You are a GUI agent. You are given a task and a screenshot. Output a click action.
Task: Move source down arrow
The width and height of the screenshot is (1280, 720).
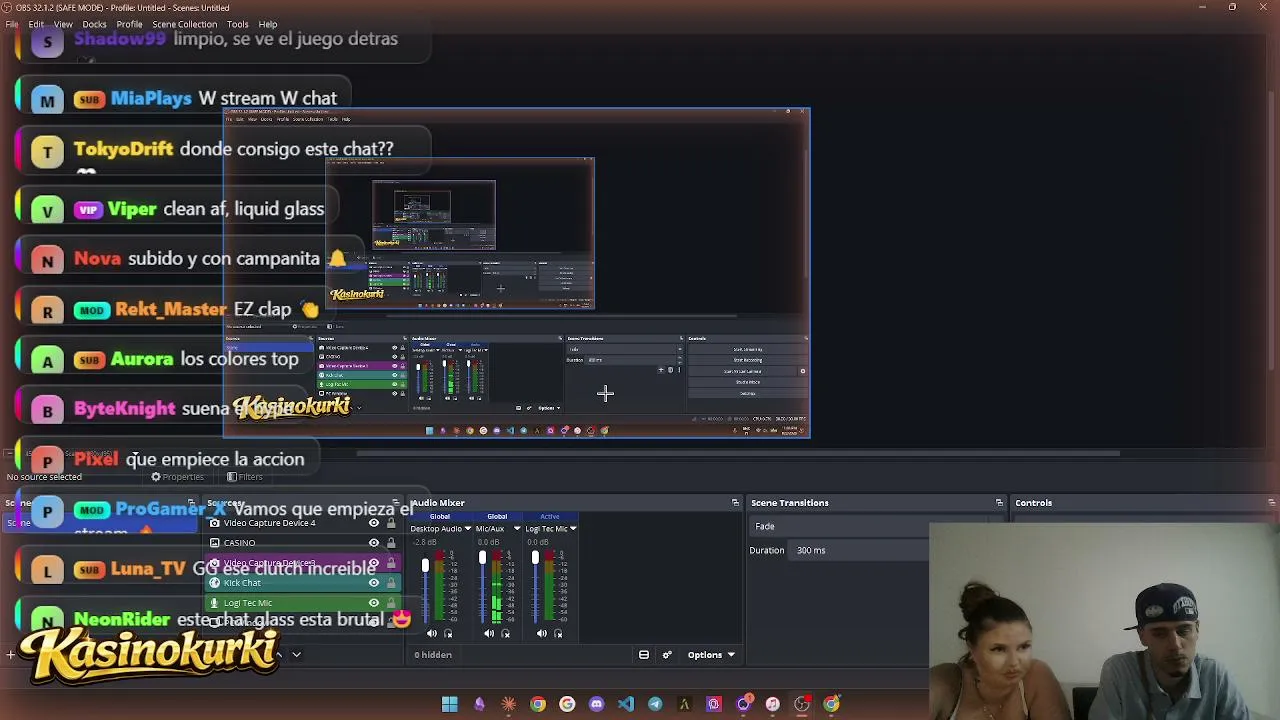(296, 655)
